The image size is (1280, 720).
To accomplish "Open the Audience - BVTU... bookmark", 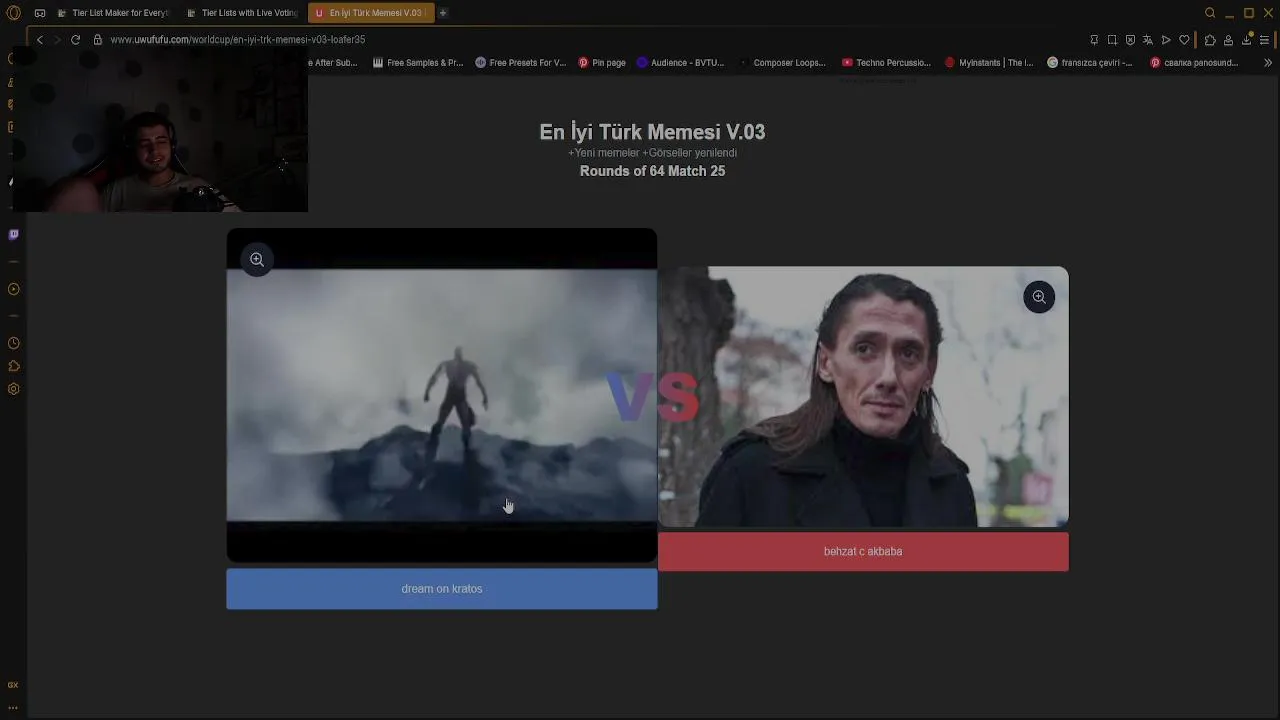I will [x=681, y=63].
